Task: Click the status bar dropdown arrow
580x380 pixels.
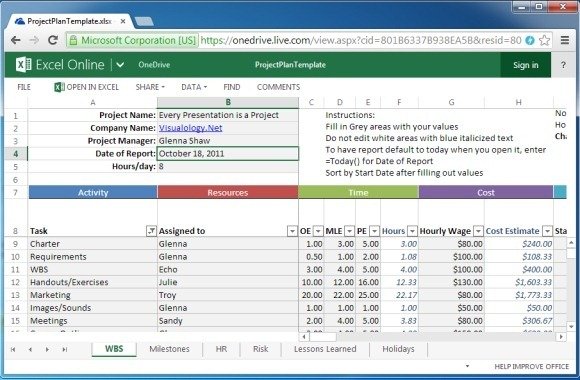Action: tap(467, 366)
